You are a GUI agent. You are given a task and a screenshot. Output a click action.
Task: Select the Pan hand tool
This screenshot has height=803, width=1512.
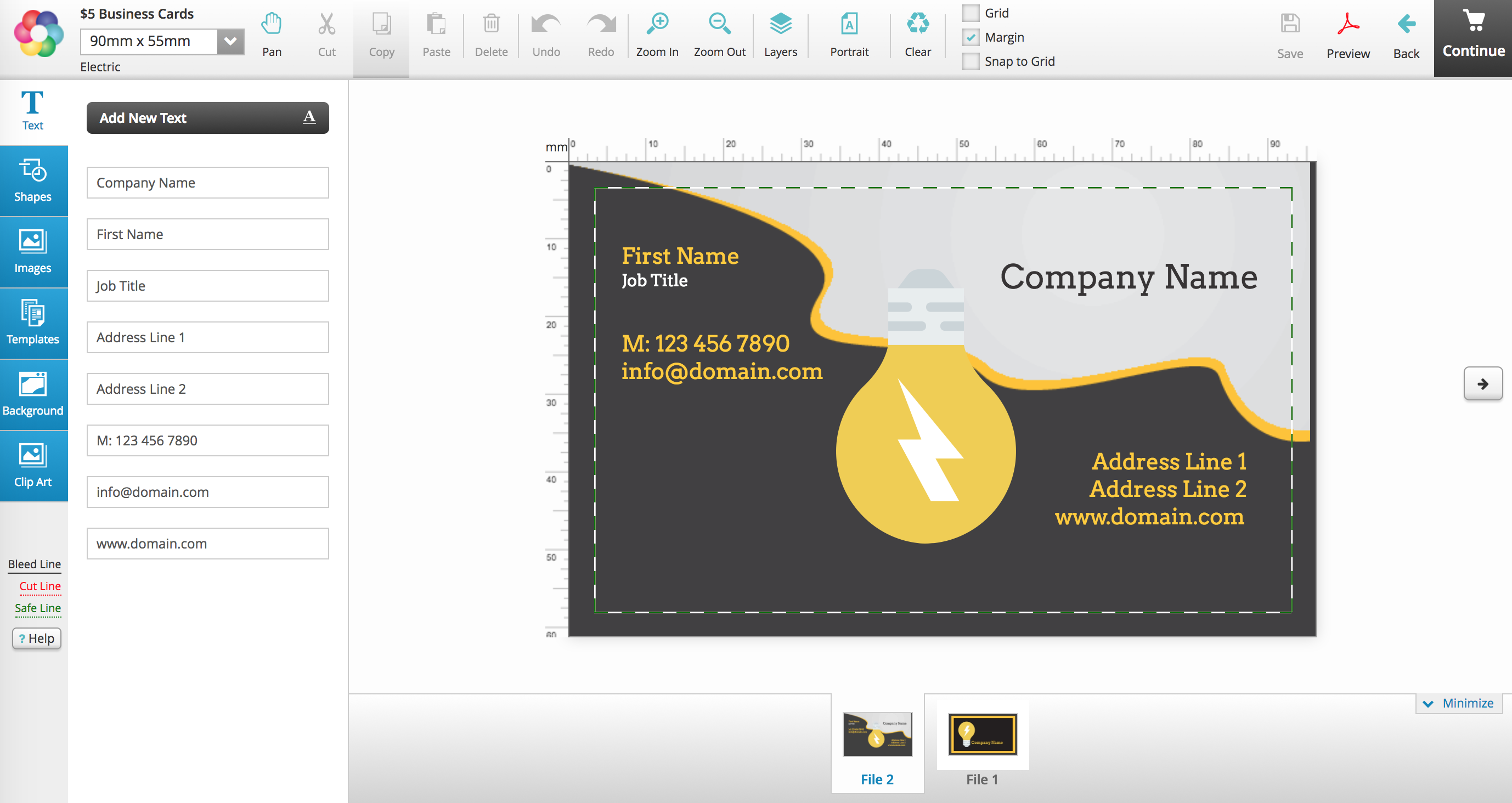coord(271,25)
